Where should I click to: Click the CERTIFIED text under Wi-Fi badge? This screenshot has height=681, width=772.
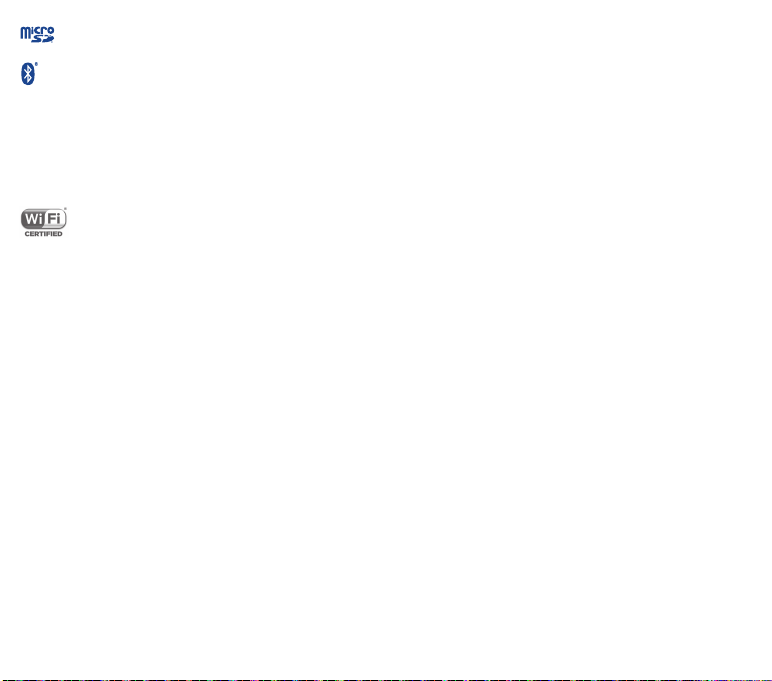click(x=43, y=234)
